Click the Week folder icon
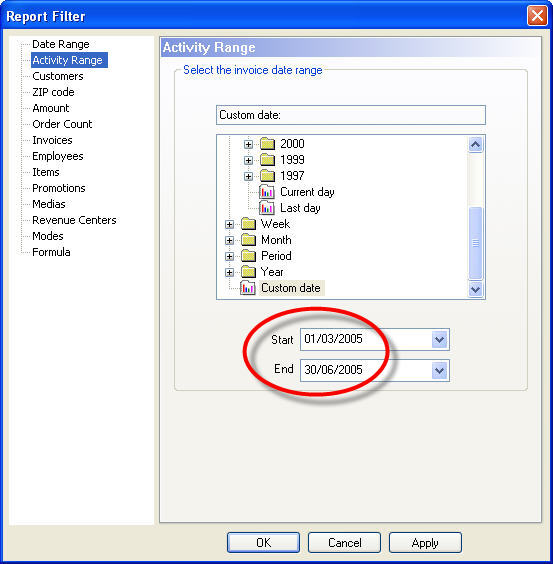Image resolution: width=553 pixels, height=564 pixels. pos(248,224)
